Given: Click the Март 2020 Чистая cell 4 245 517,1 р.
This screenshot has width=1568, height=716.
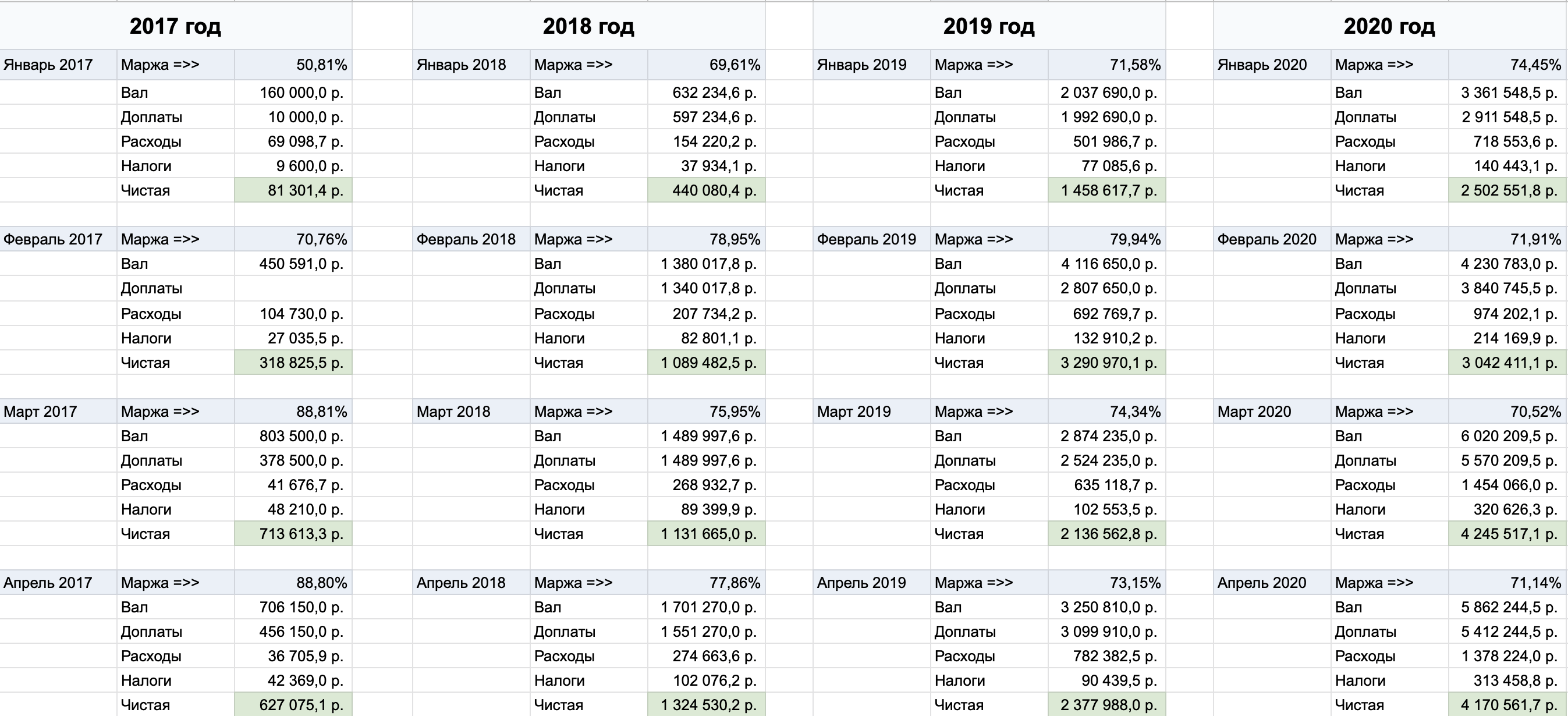Looking at the screenshot, I should click(1509, 533).
